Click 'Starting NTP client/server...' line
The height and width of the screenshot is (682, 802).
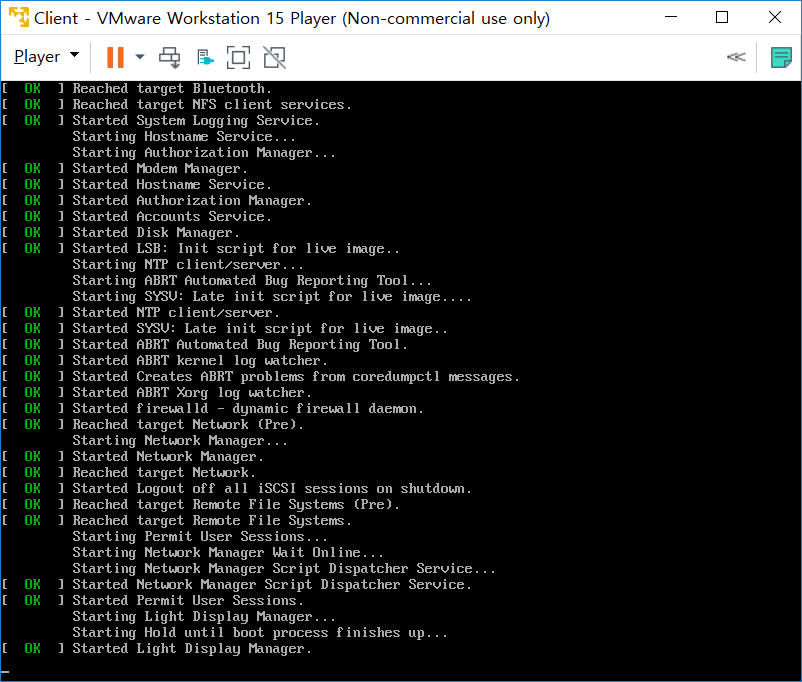click(x=188, y=265)
